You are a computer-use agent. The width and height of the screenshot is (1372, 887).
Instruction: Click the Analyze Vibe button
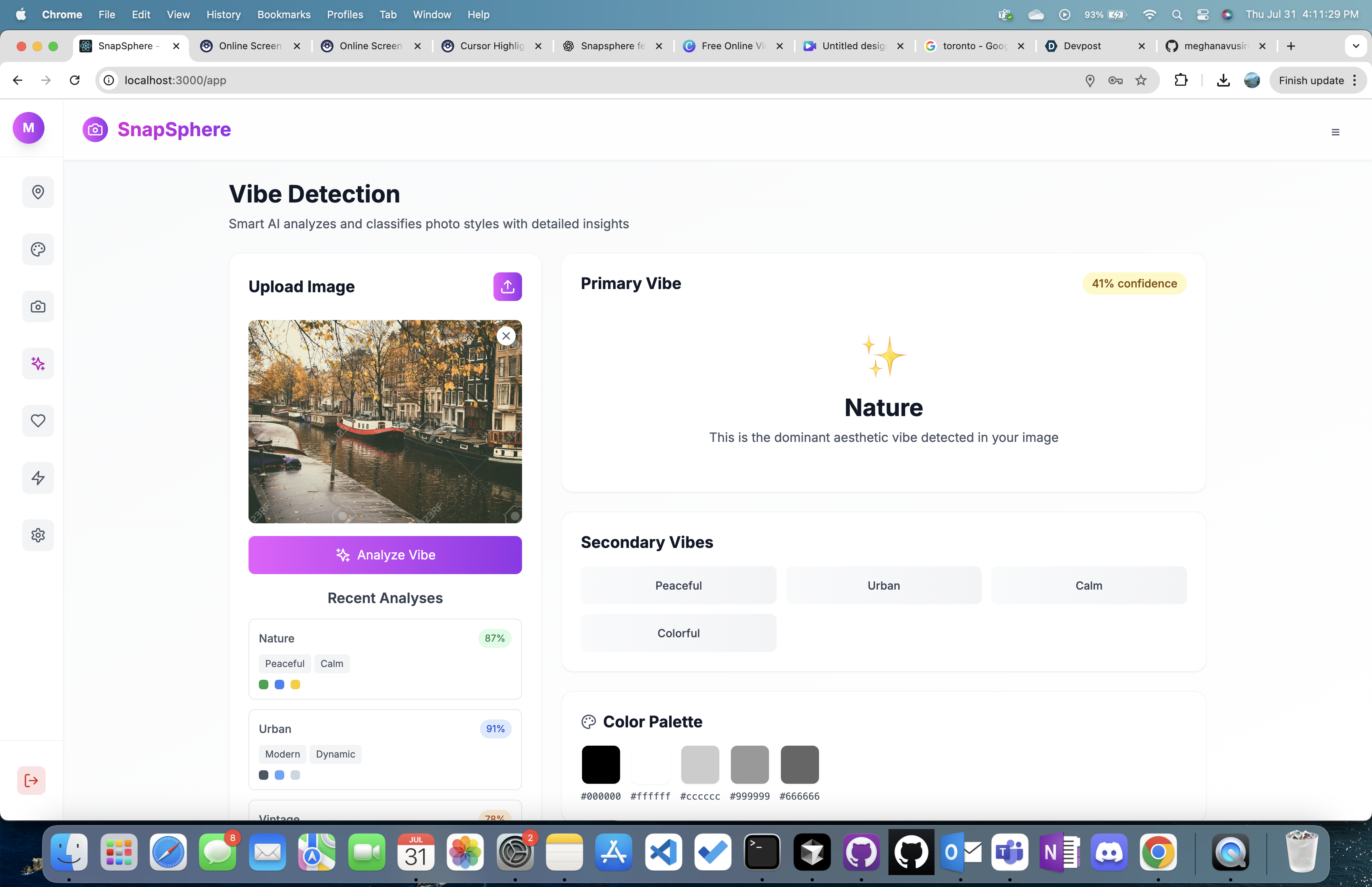[385, 555]
